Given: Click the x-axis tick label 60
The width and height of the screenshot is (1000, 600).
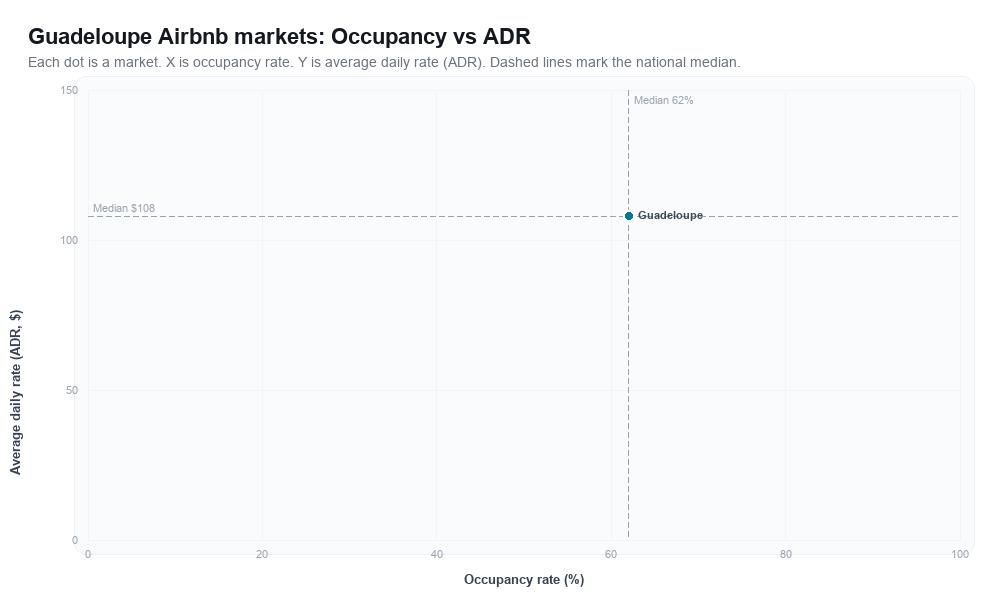Looking at the screenshot, I should tap(611, 555).
